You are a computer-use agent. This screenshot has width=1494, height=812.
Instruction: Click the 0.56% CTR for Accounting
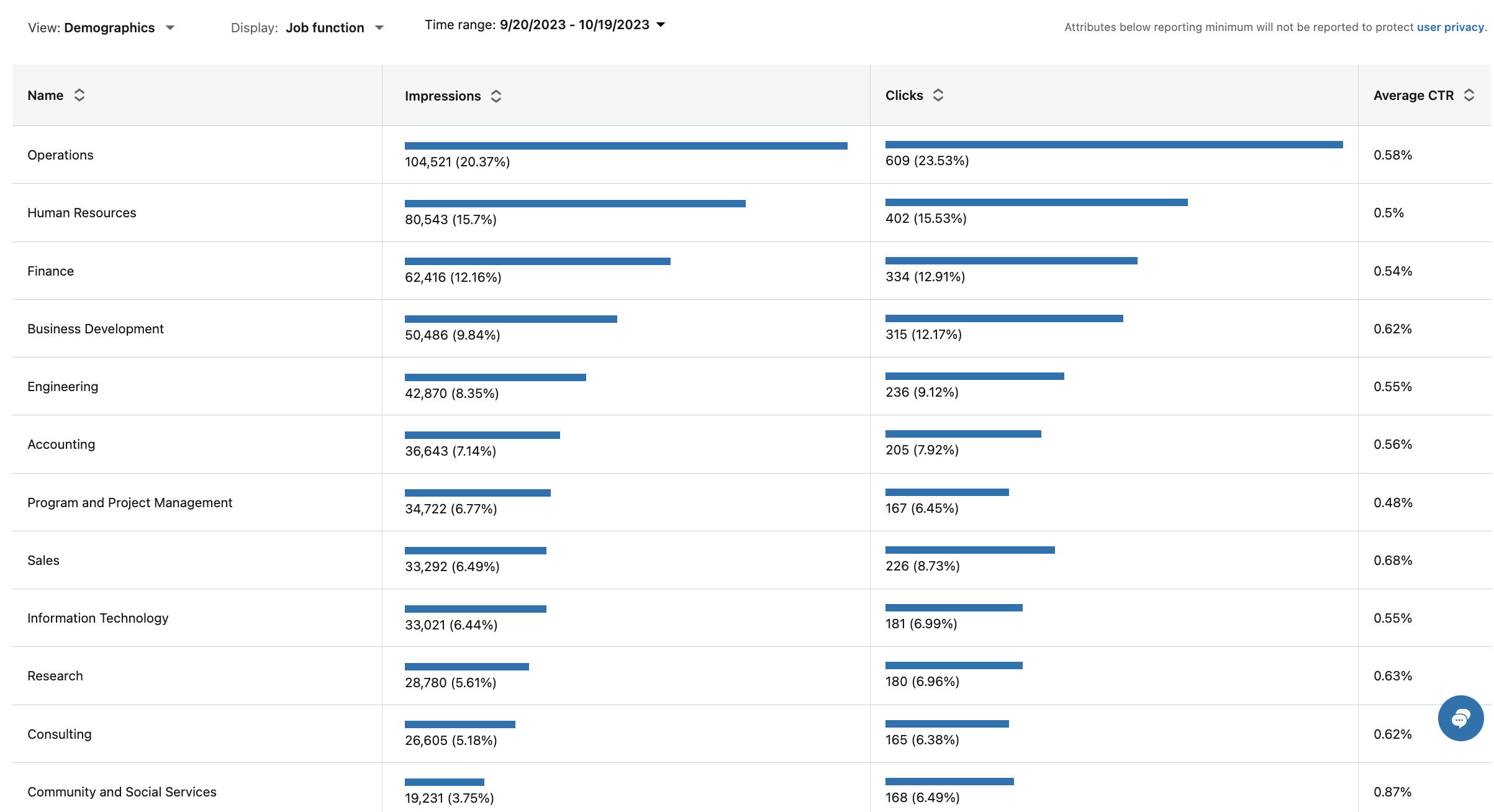[1393, 444]
